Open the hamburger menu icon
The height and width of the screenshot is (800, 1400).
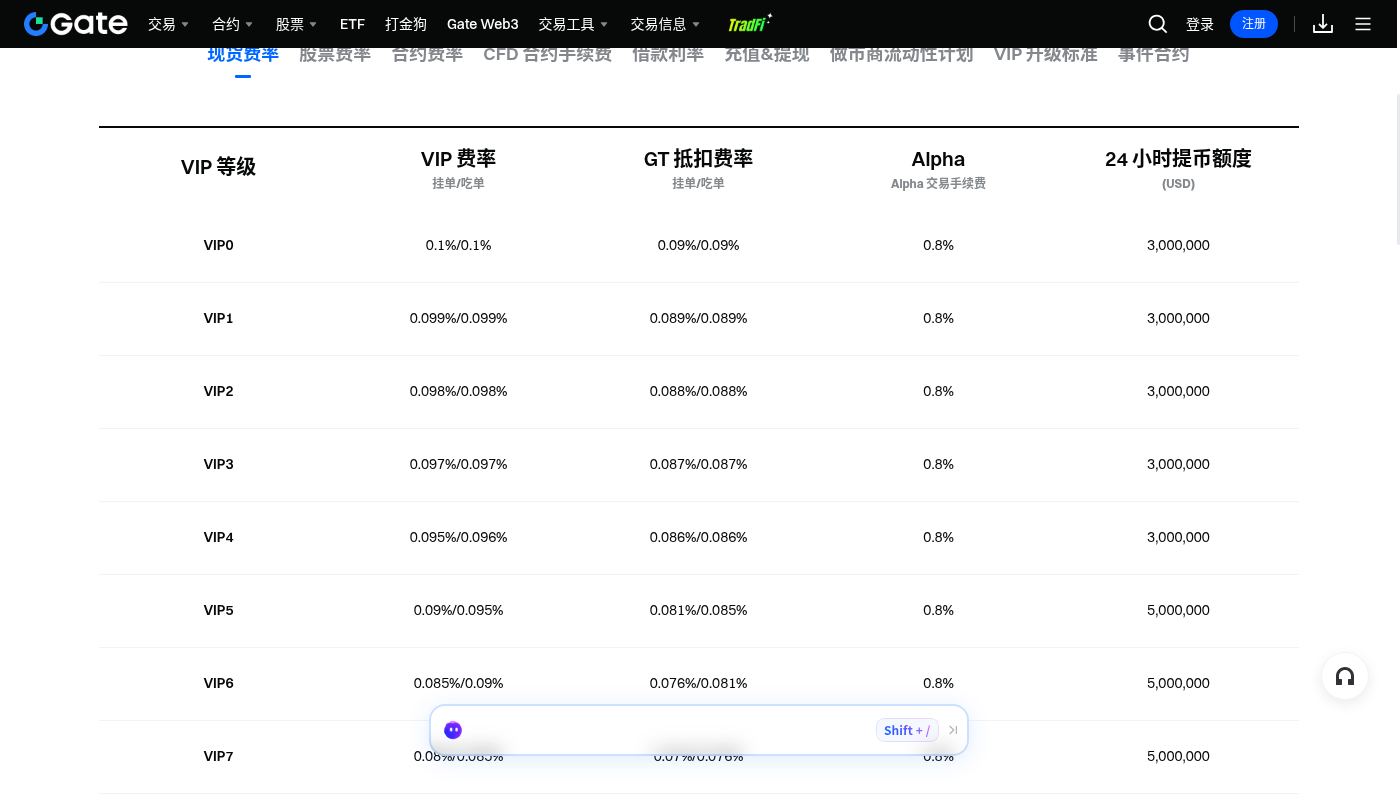point(1363,24)
